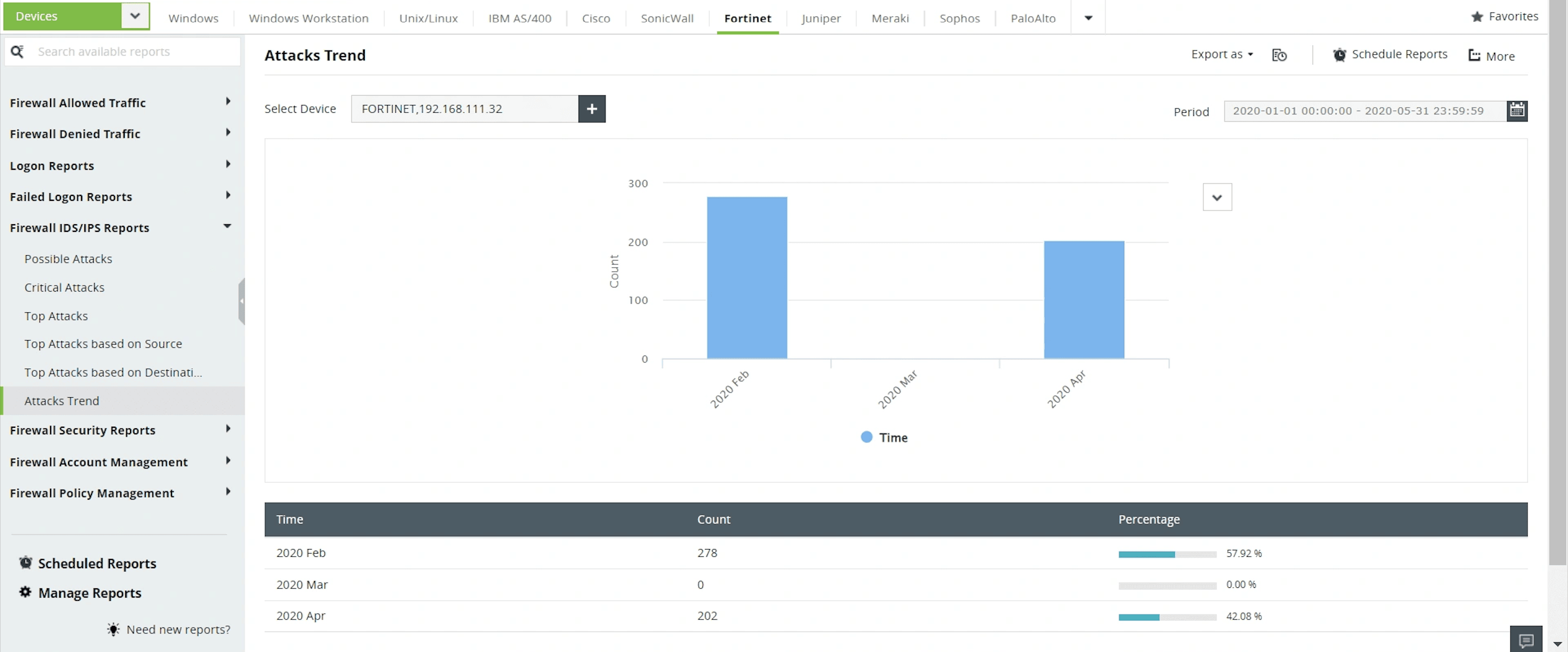This screenshot has height=652, width=1568.
Task: Open the Period calendar picker icon
Action: coord(1516,110)
